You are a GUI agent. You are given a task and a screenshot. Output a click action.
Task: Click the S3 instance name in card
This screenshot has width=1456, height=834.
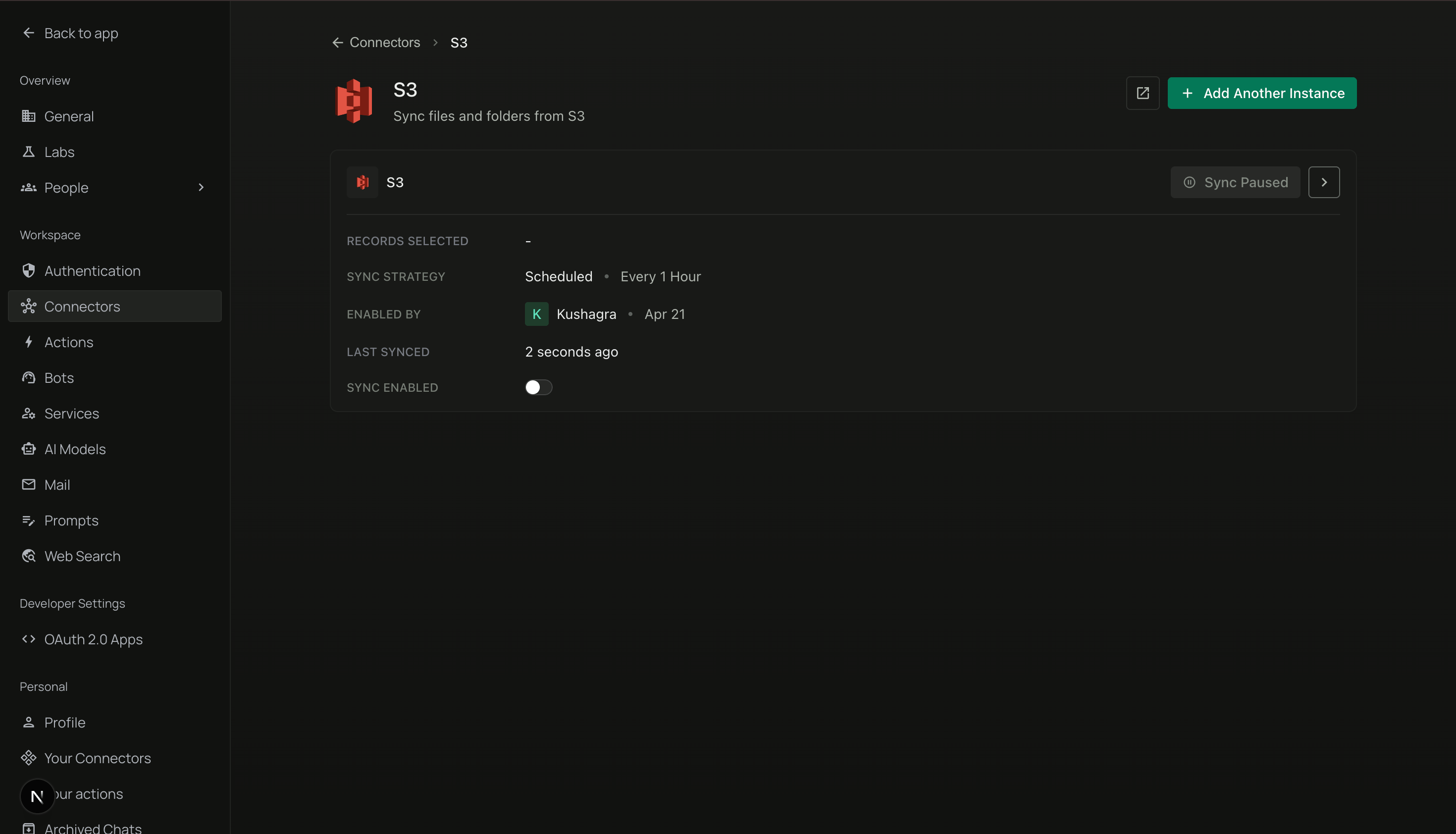(x=395, y=182)
